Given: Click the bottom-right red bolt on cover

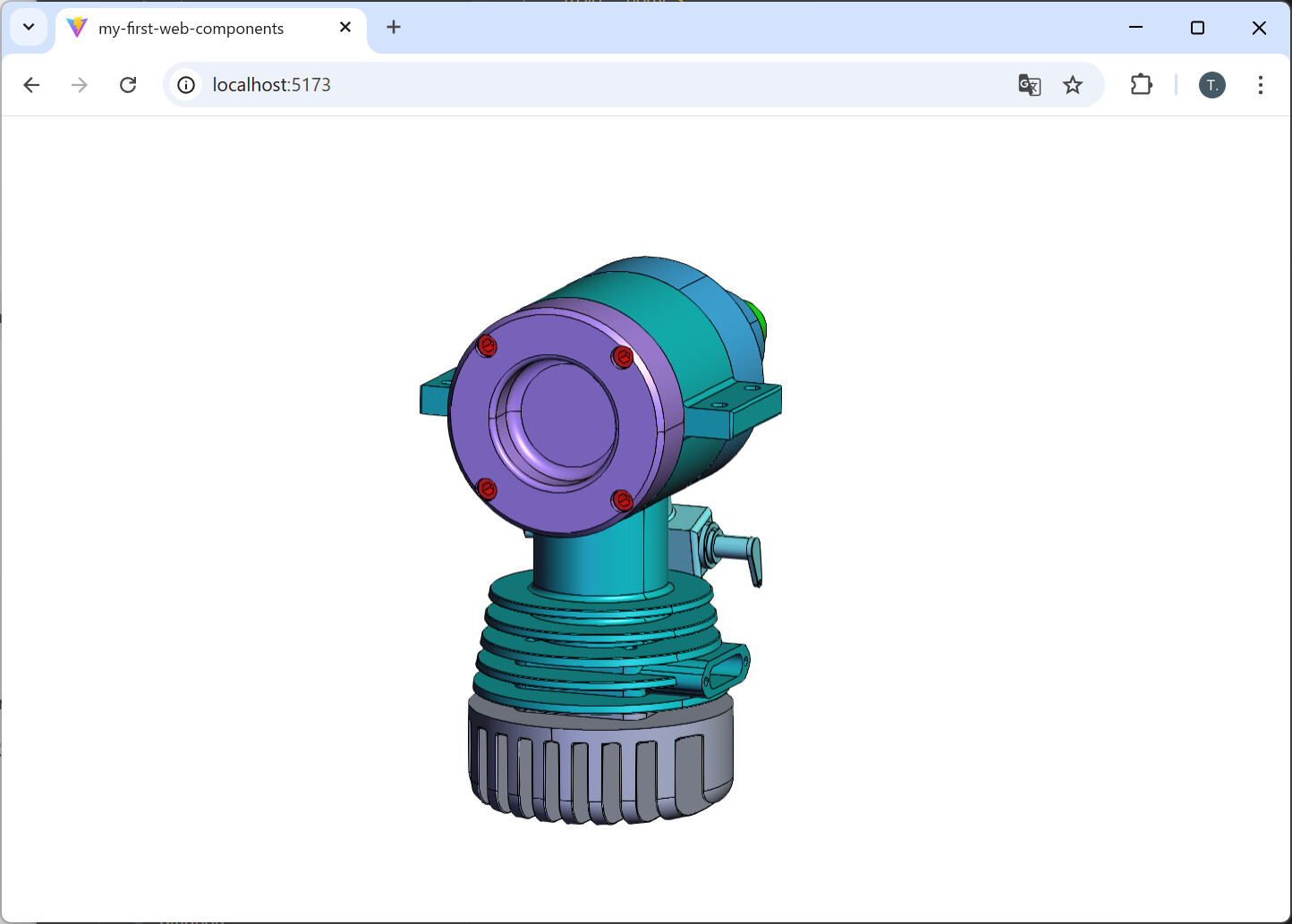Looking at the screenshot, I should pos(623,500).
